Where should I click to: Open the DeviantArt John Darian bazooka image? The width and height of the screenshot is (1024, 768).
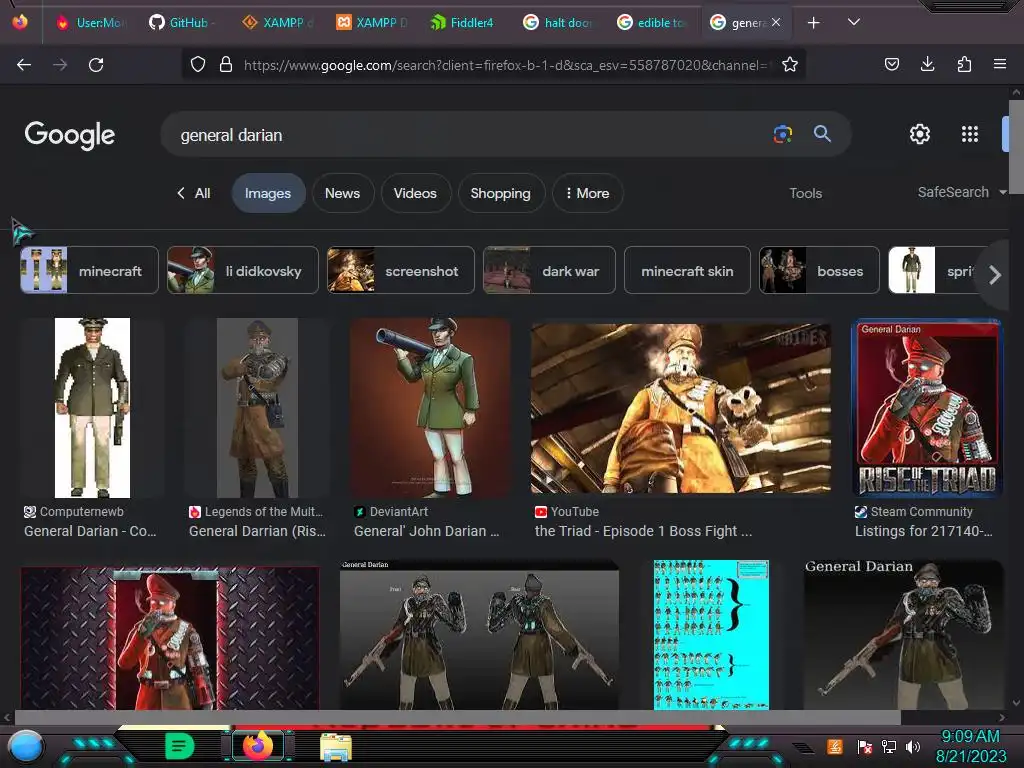430,408
